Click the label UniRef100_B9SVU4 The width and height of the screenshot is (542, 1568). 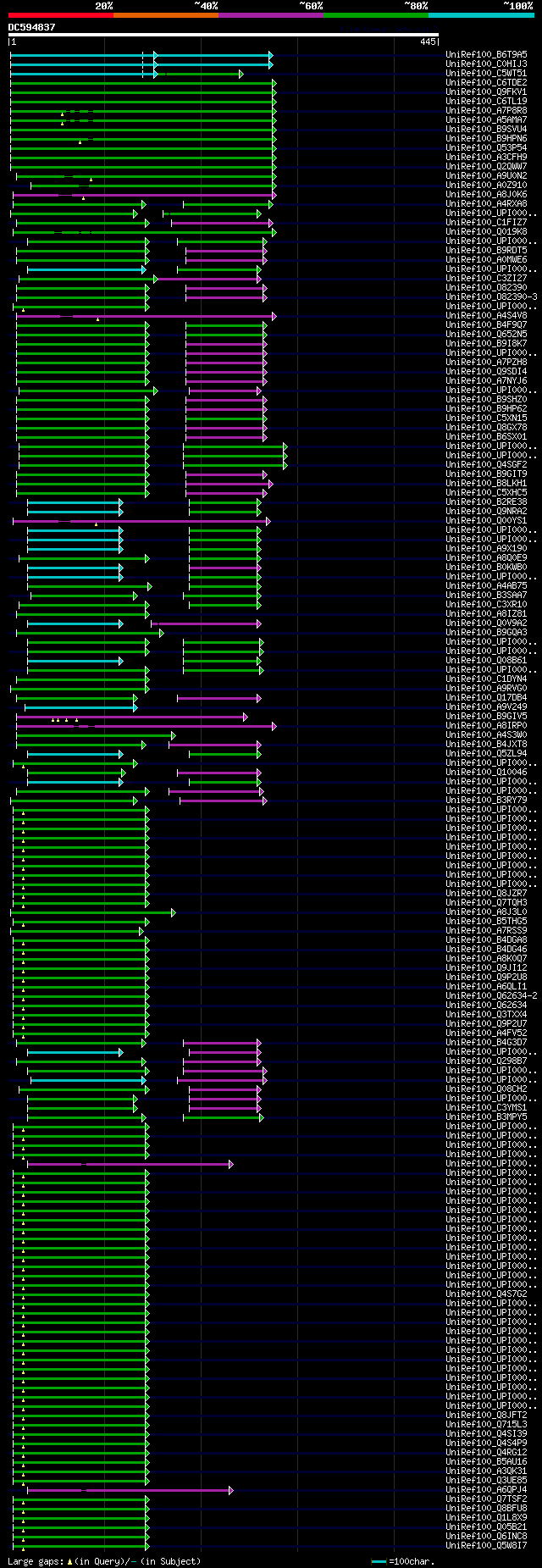click(486, 129)
